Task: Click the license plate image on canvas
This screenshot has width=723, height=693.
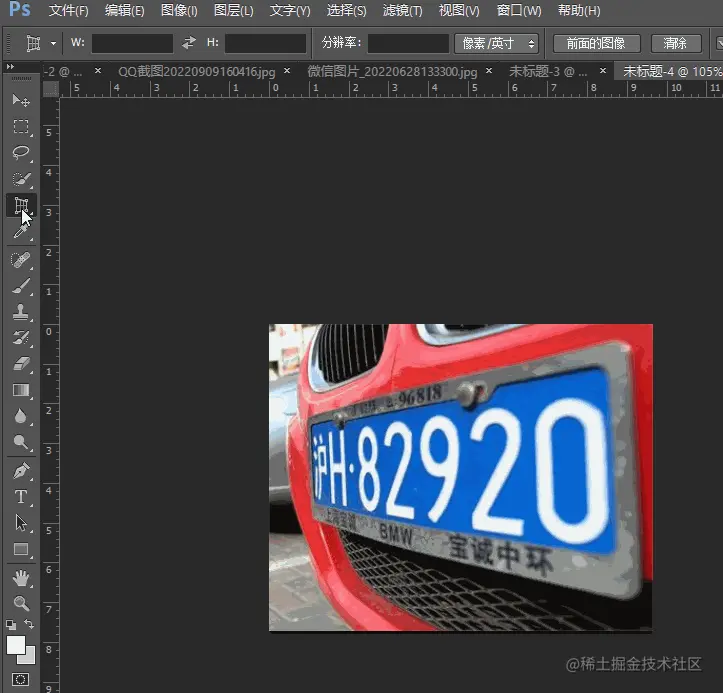Action: click(x=461, y=477)
